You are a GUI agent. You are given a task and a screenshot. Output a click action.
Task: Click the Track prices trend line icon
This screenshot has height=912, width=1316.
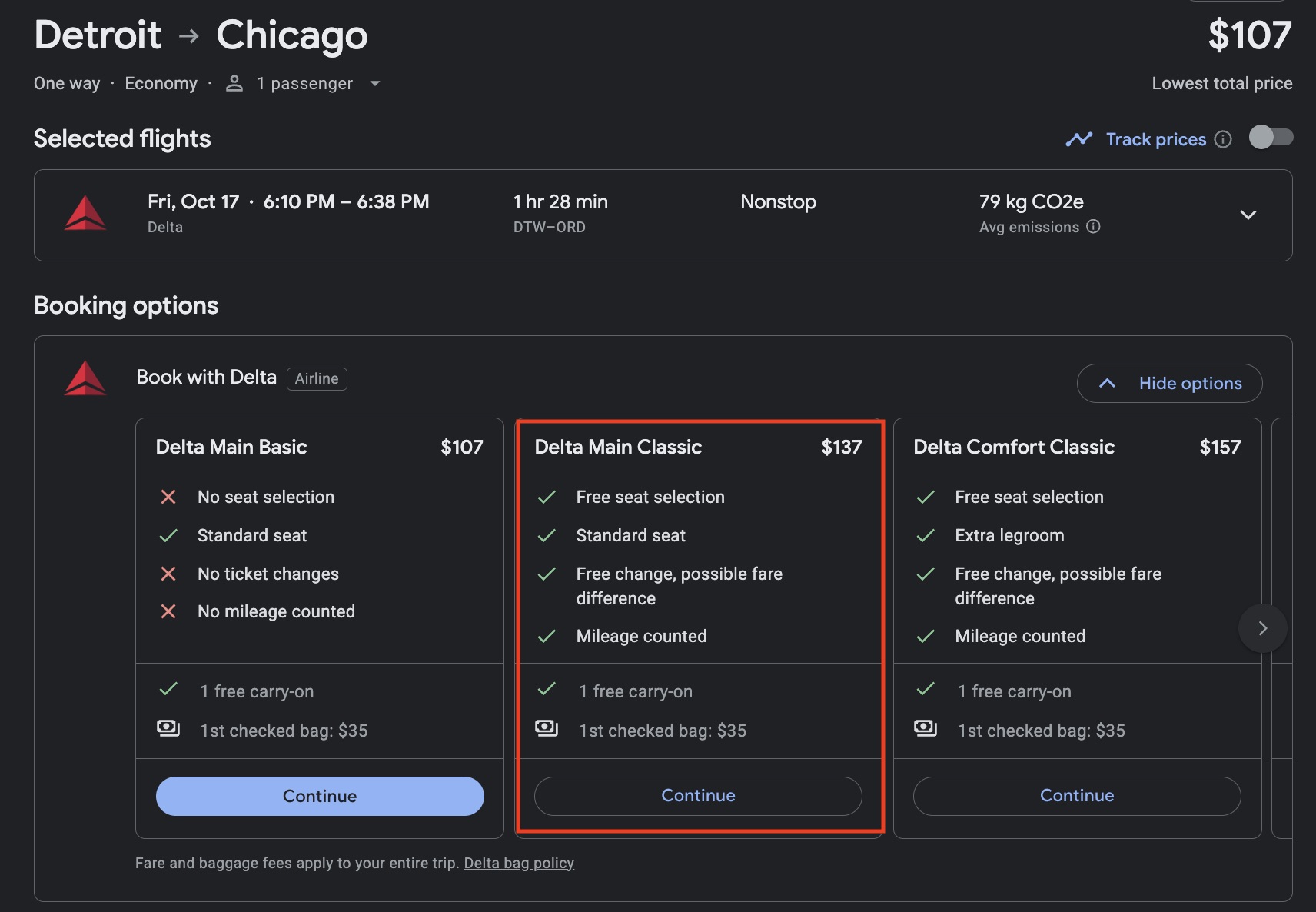1079,139
